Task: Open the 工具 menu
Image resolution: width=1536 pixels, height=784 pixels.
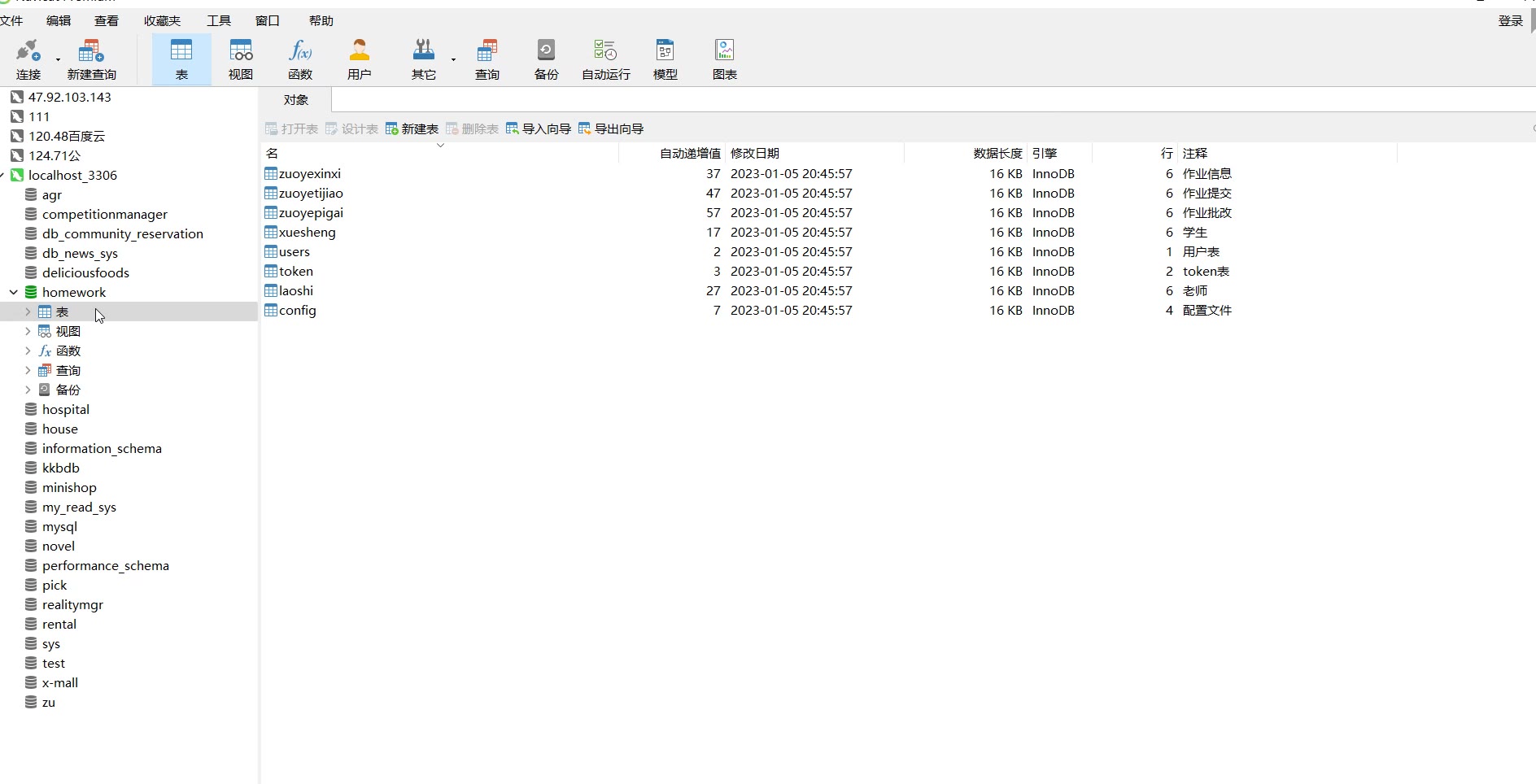Action: [219, 20]
